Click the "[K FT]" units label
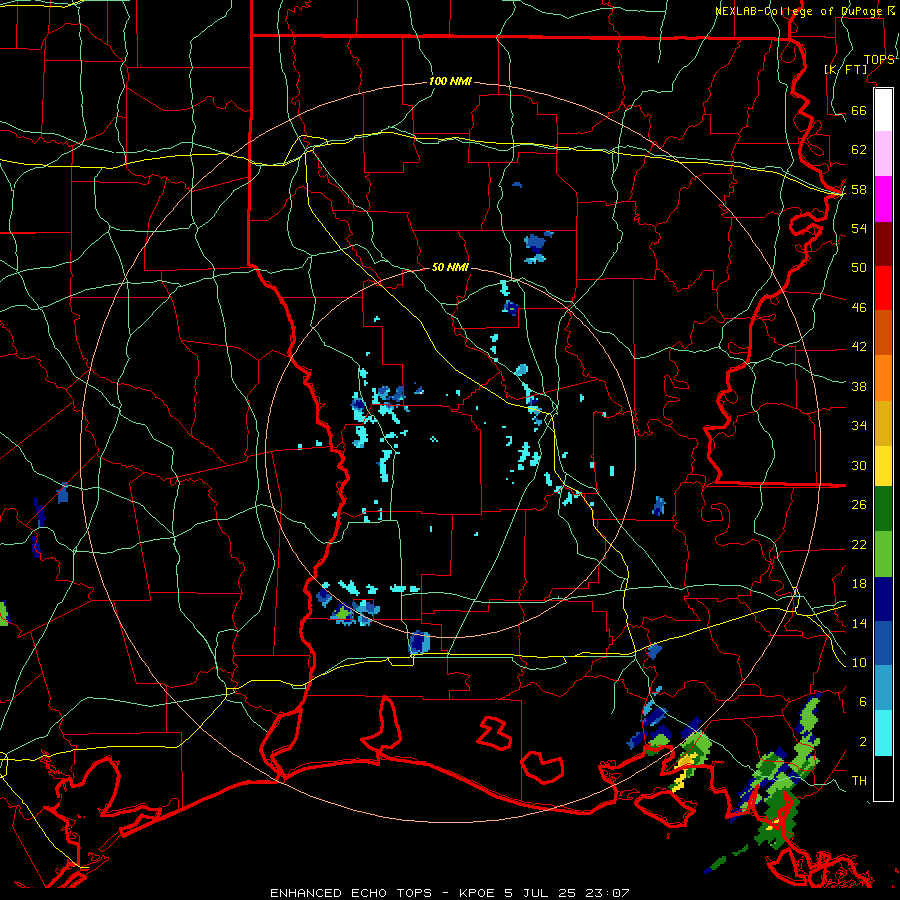900x900 pixels. [845, 70]
